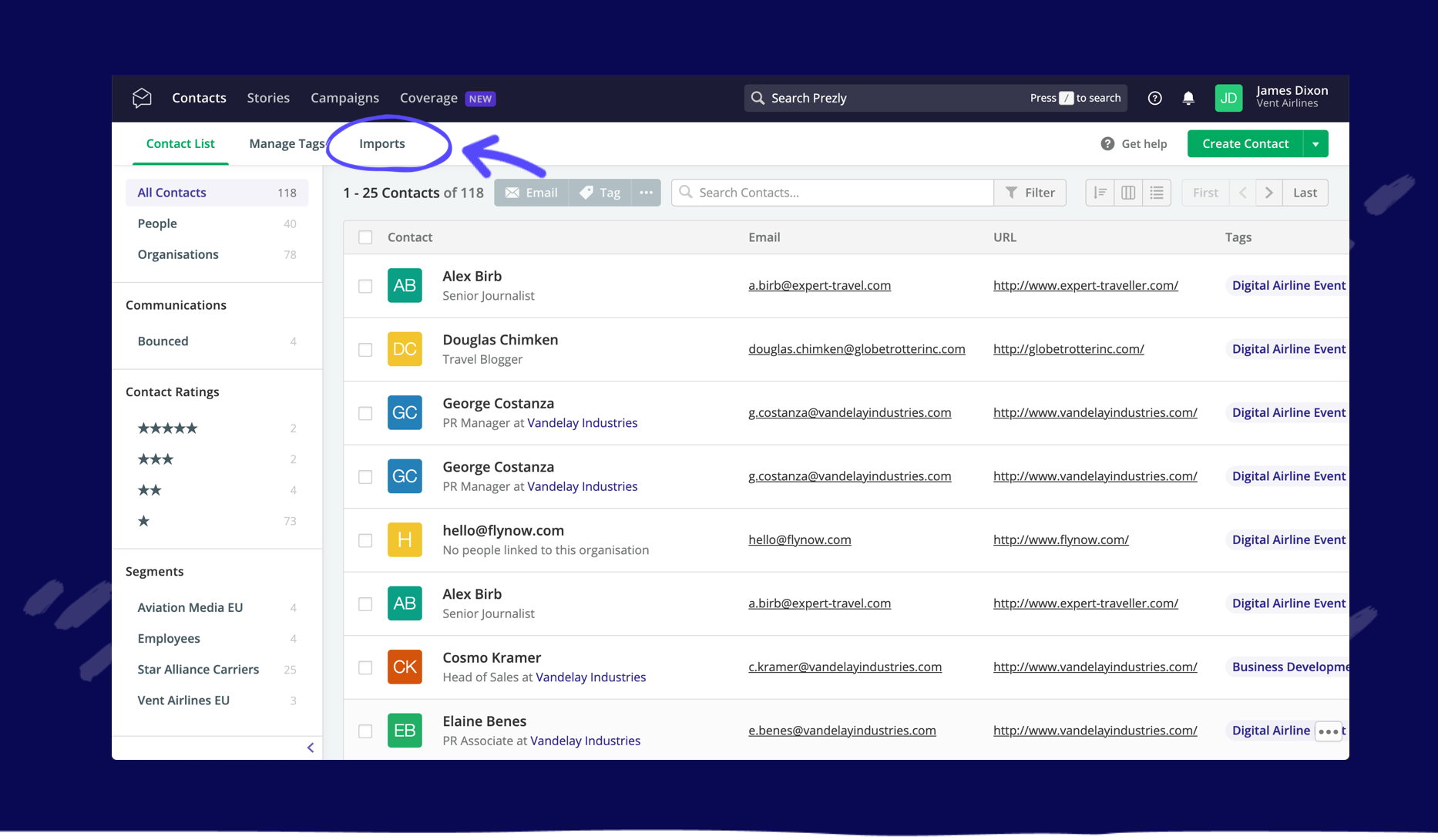
Task: Open the Campaigns menu
Action: [x=344, y=98]
